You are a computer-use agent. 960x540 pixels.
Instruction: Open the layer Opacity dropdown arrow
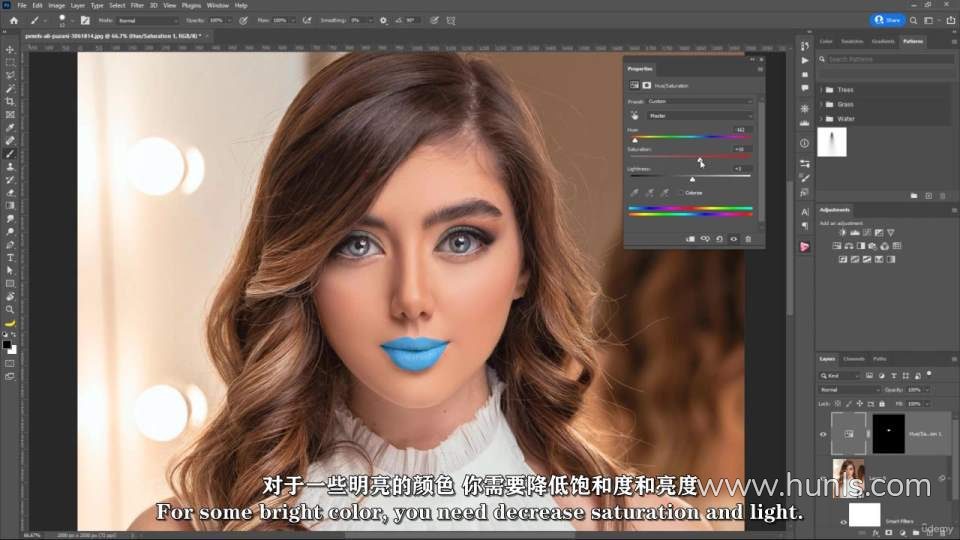[x=926, y=389]
